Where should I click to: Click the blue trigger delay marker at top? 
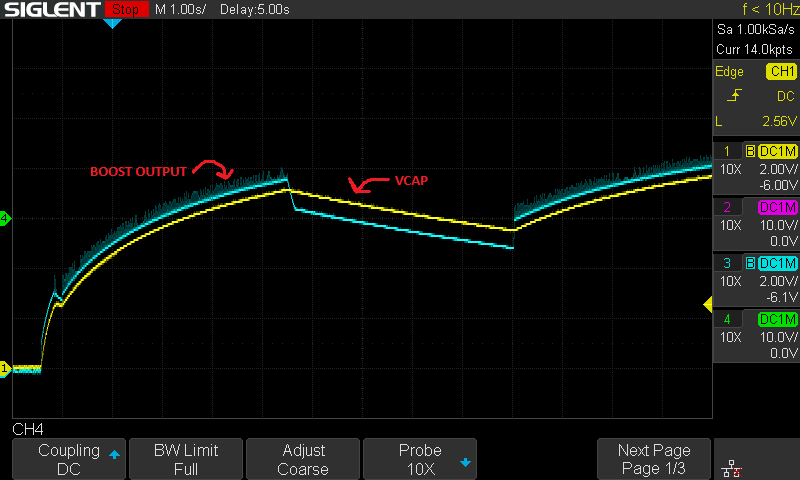coord(112,23)
